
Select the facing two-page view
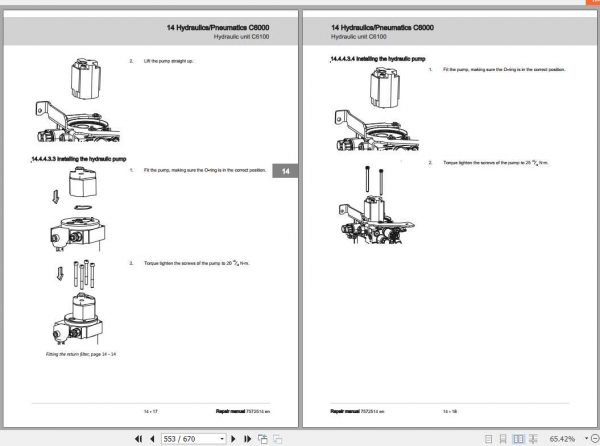click(518, 439)
